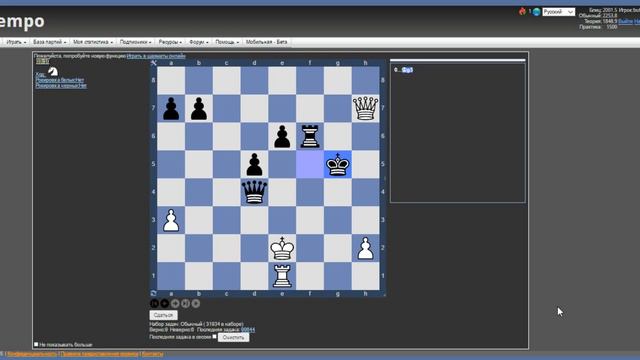The image size is (640, 360).
Task: Step forward one move in the move controls
Action: pos(175,303)
